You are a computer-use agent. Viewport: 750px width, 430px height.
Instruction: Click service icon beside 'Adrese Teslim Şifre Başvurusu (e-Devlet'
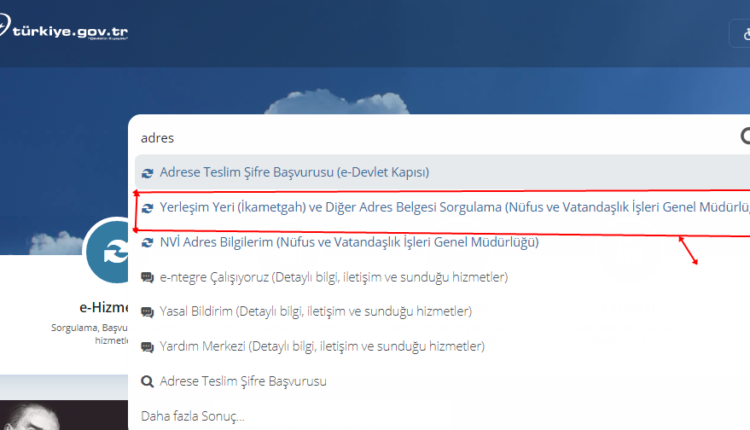click(147, 173)
